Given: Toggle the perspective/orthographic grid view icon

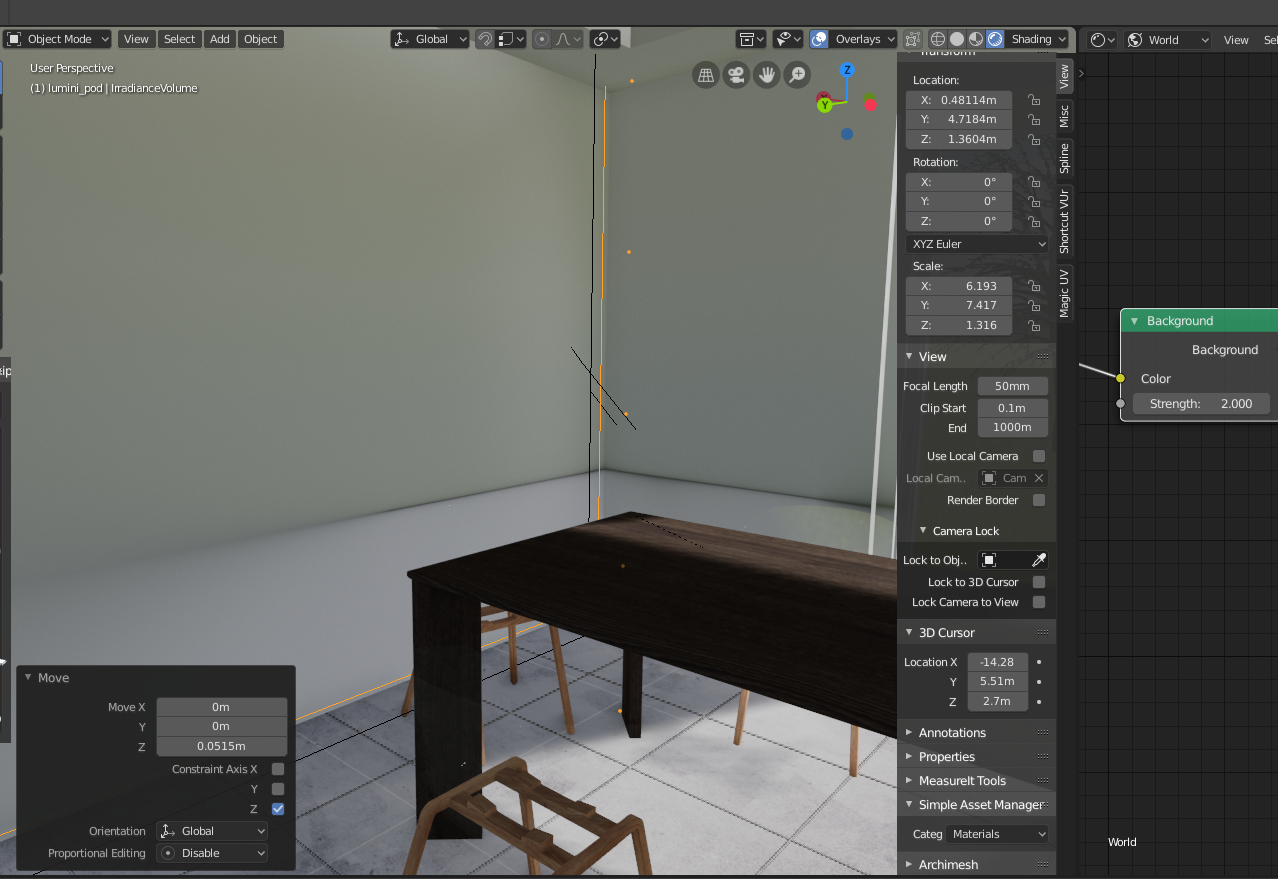Looking at the screenshot, I should (x=706, y=74).
